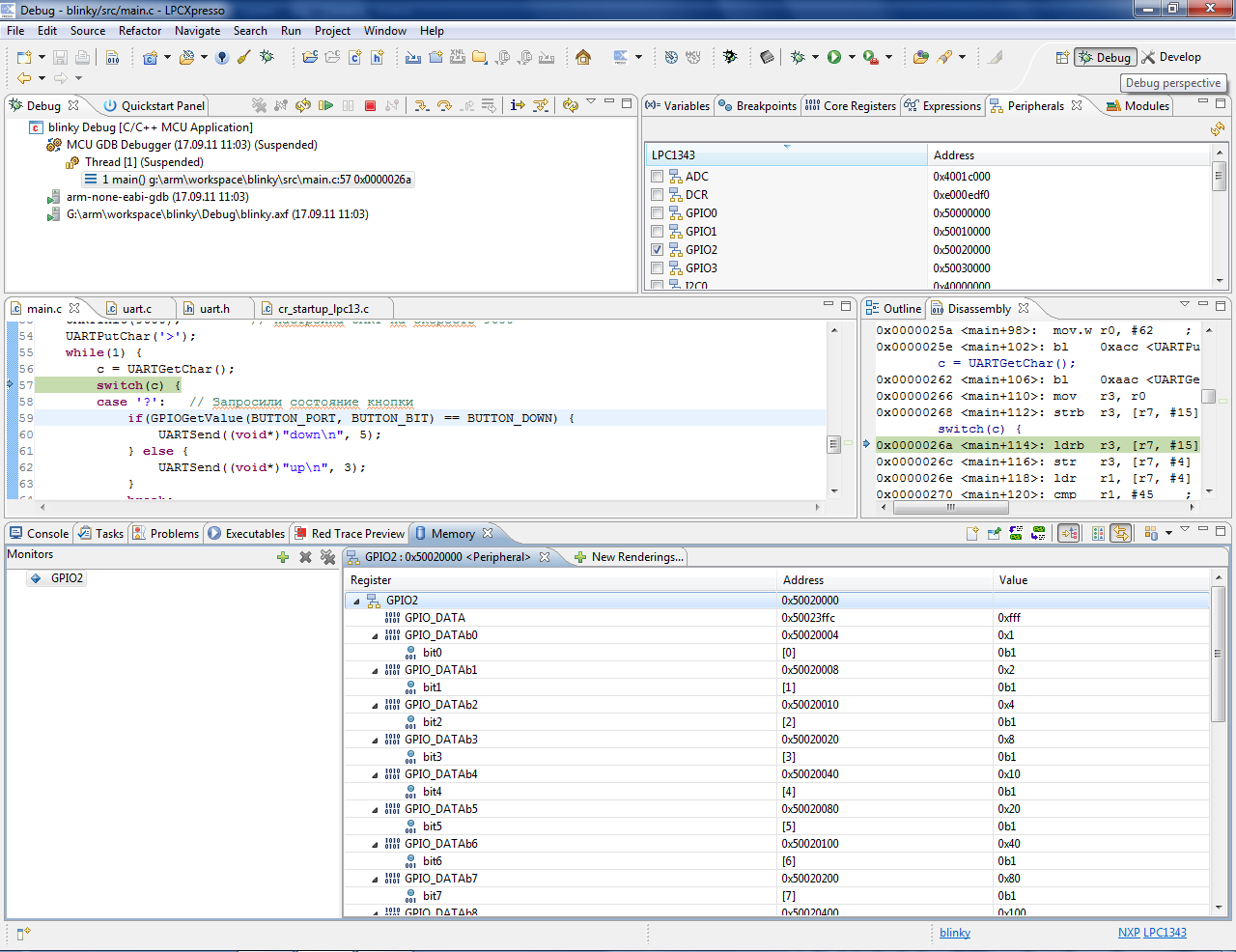The height and width of the screenshot is (952, 1236).
Task: Enable the ADC peripheral checkbox
Action: point(658,177)
